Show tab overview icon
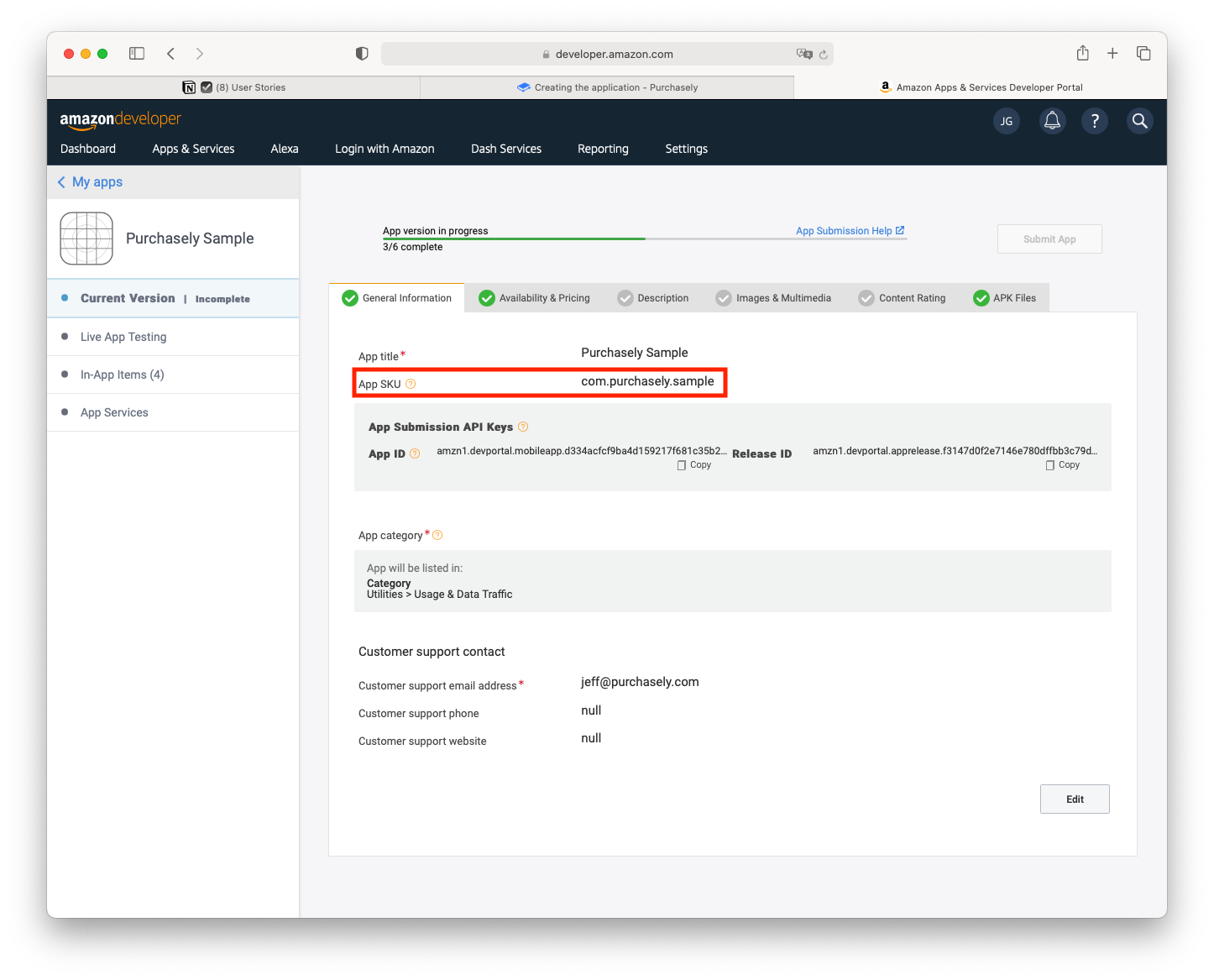The height and width of the screenshot is (980, 1214). [x=1143, y=54]
